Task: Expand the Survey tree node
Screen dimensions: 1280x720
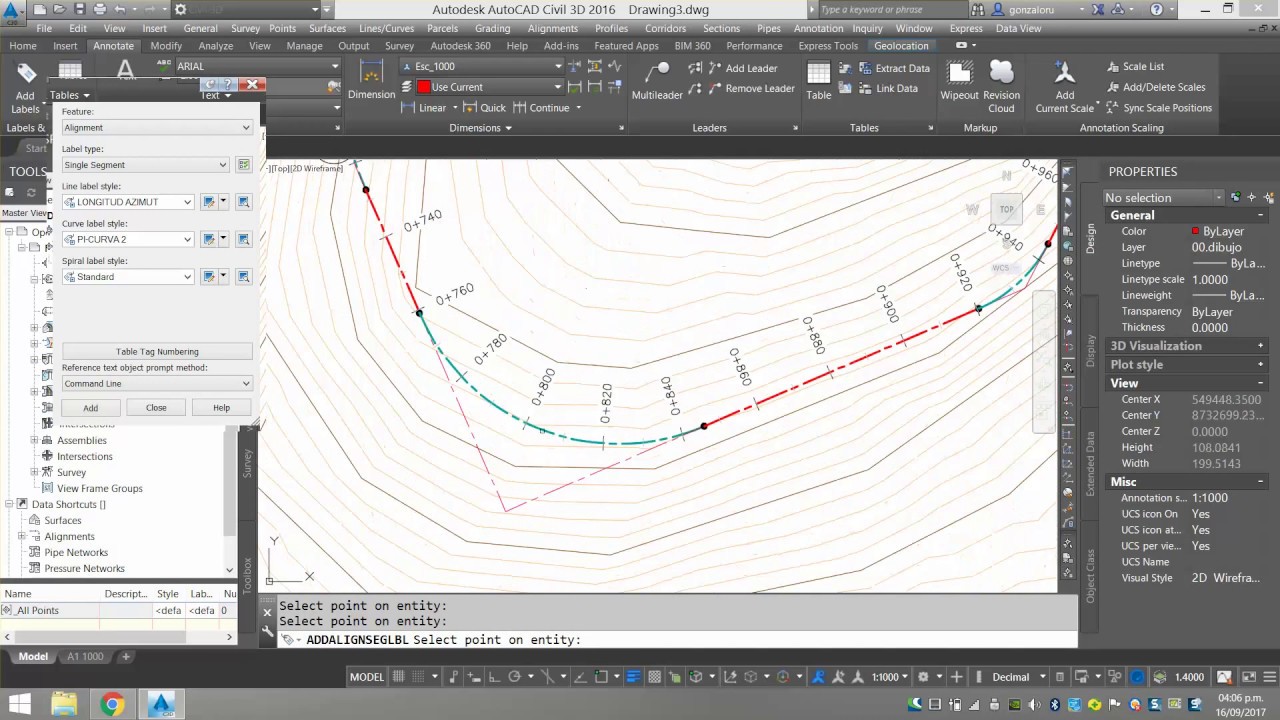Action: [35, 472]
